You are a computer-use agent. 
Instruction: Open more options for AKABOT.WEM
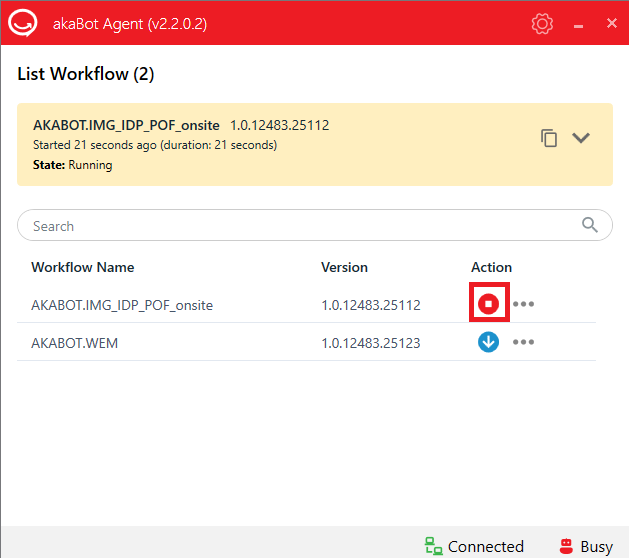(523, 342)
